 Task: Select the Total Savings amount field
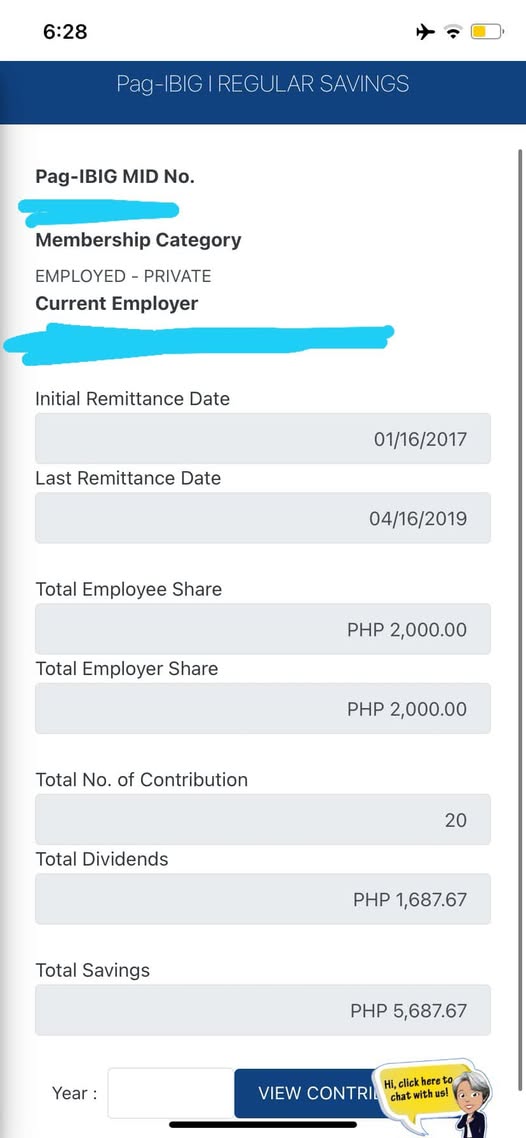pyautogui.click(x=263, y=1010)
